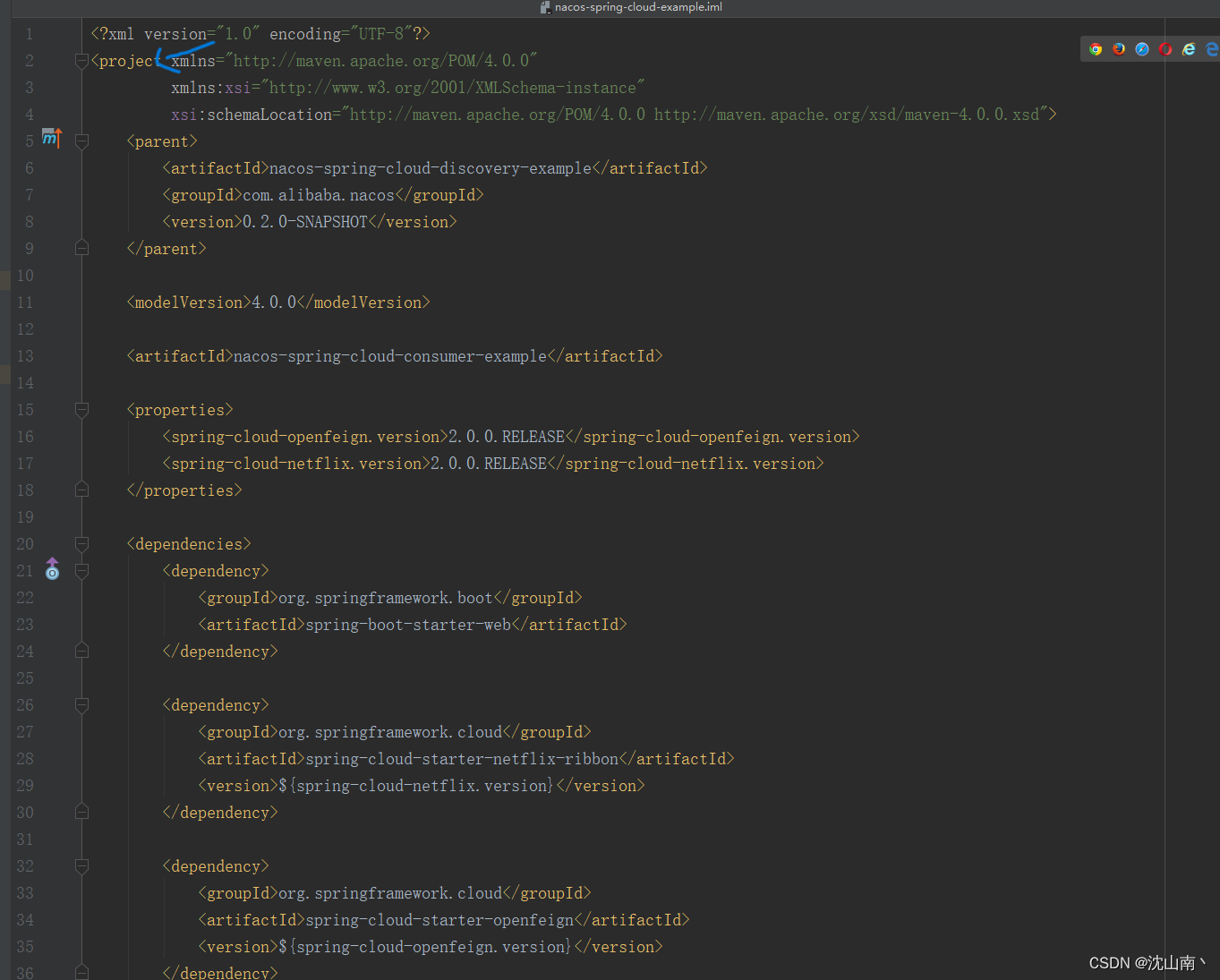Collapse the parent block fold on line 5
1220x980 pixels.
81,141
